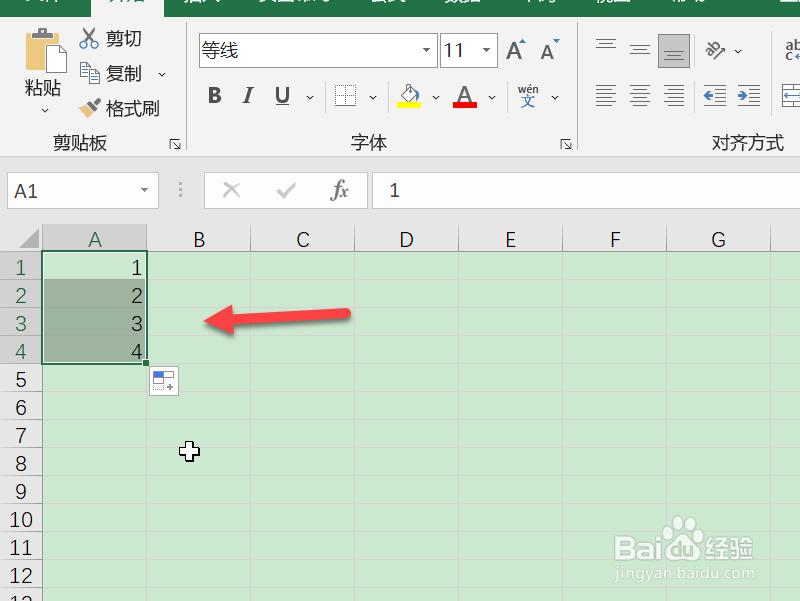Toggle italic formatting
Screen dimensions: 800x601
point(248,96)
